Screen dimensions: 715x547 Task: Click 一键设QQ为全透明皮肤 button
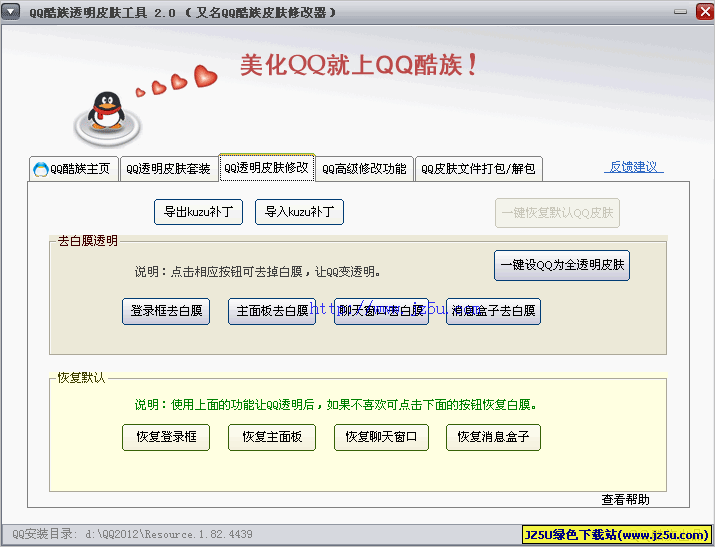(x=562, y=265)
